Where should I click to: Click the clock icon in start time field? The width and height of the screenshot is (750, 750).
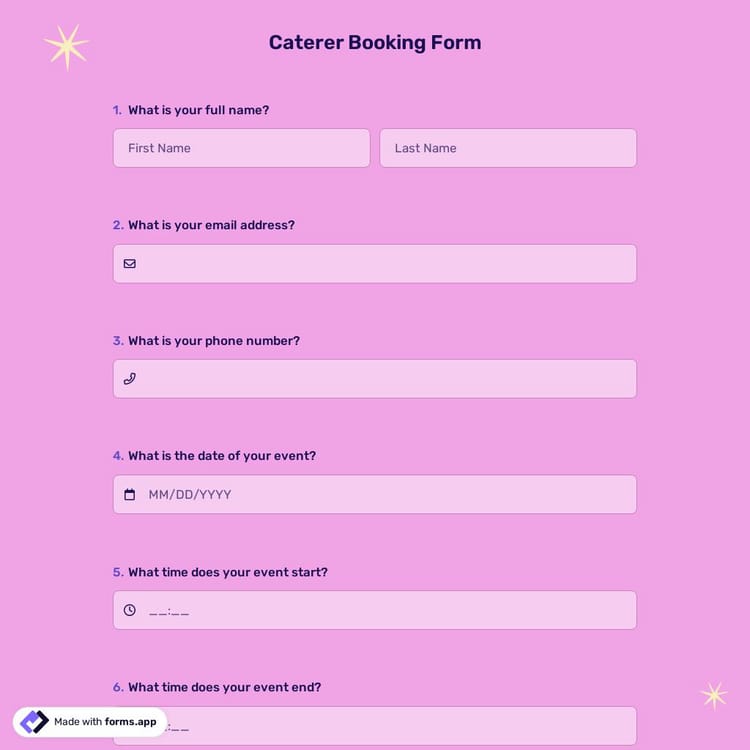pos(130,610)
